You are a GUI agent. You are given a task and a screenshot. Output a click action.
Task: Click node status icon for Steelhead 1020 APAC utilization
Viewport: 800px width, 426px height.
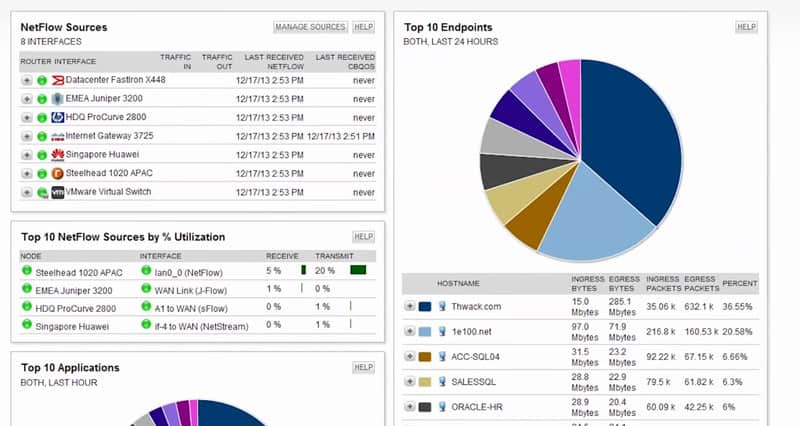click(x=27, y=270)
